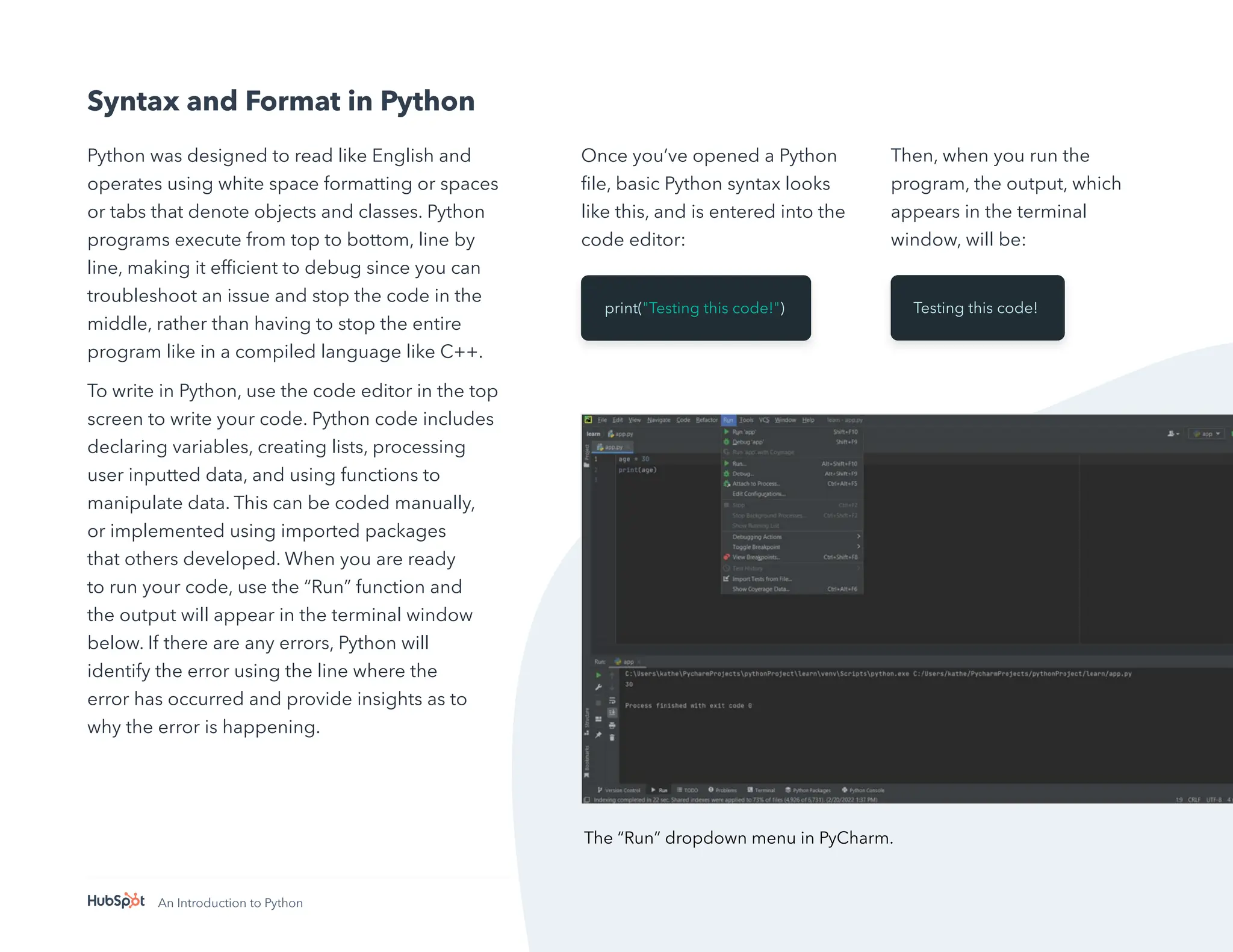This screenshot has height=952, width=1233.
Task: Close the app.py editor tab
Action: 628,447
